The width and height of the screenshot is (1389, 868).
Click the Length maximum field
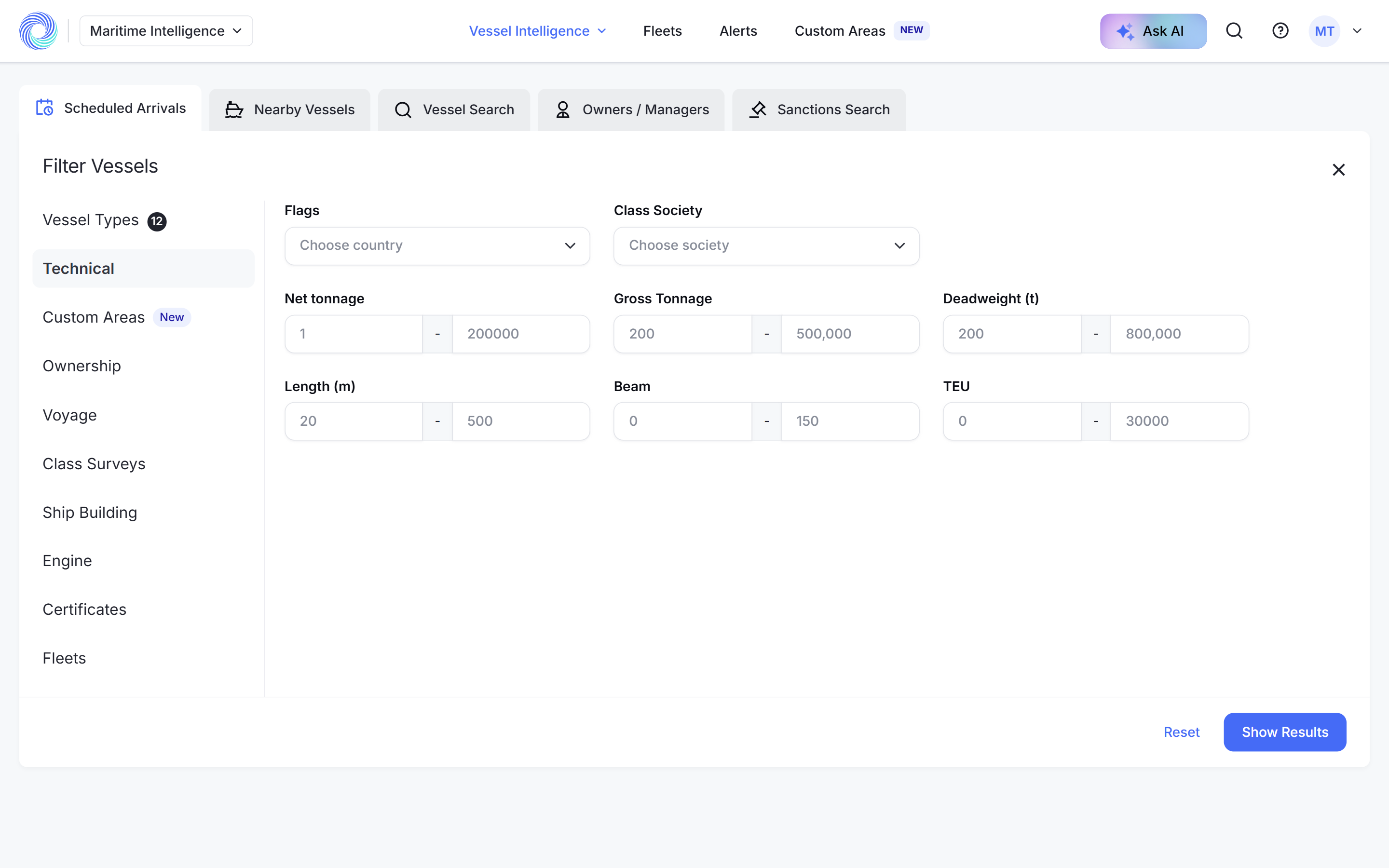click(520, 421)
